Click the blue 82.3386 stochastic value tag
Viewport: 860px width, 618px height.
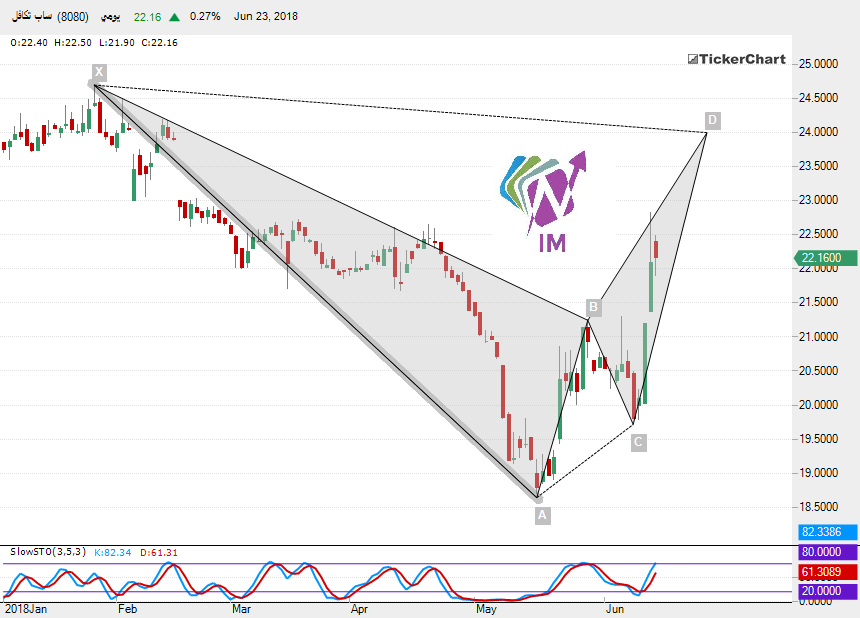tap(826, 533)
